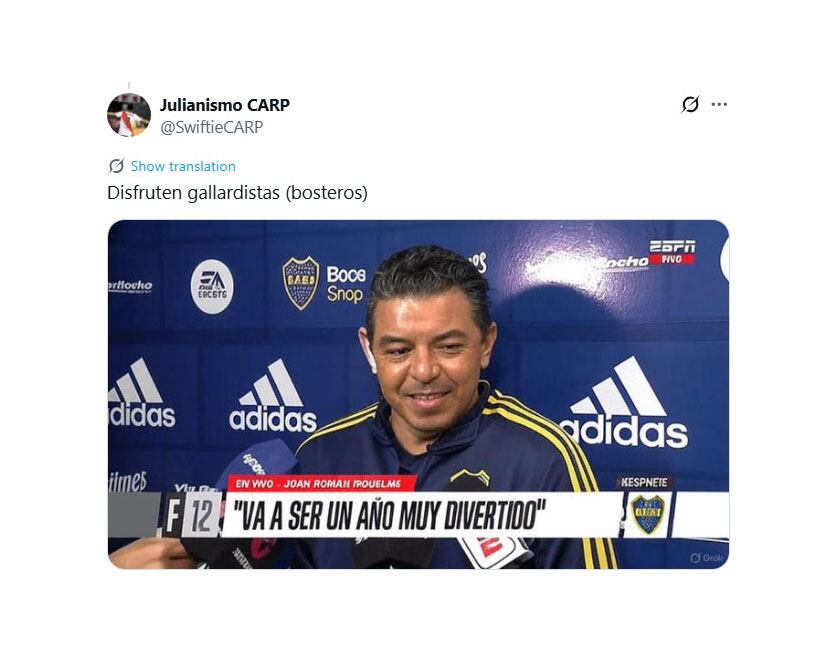Click the Grok icon beside Show translation
The image size is (835, 656).
tap(116, 166)
